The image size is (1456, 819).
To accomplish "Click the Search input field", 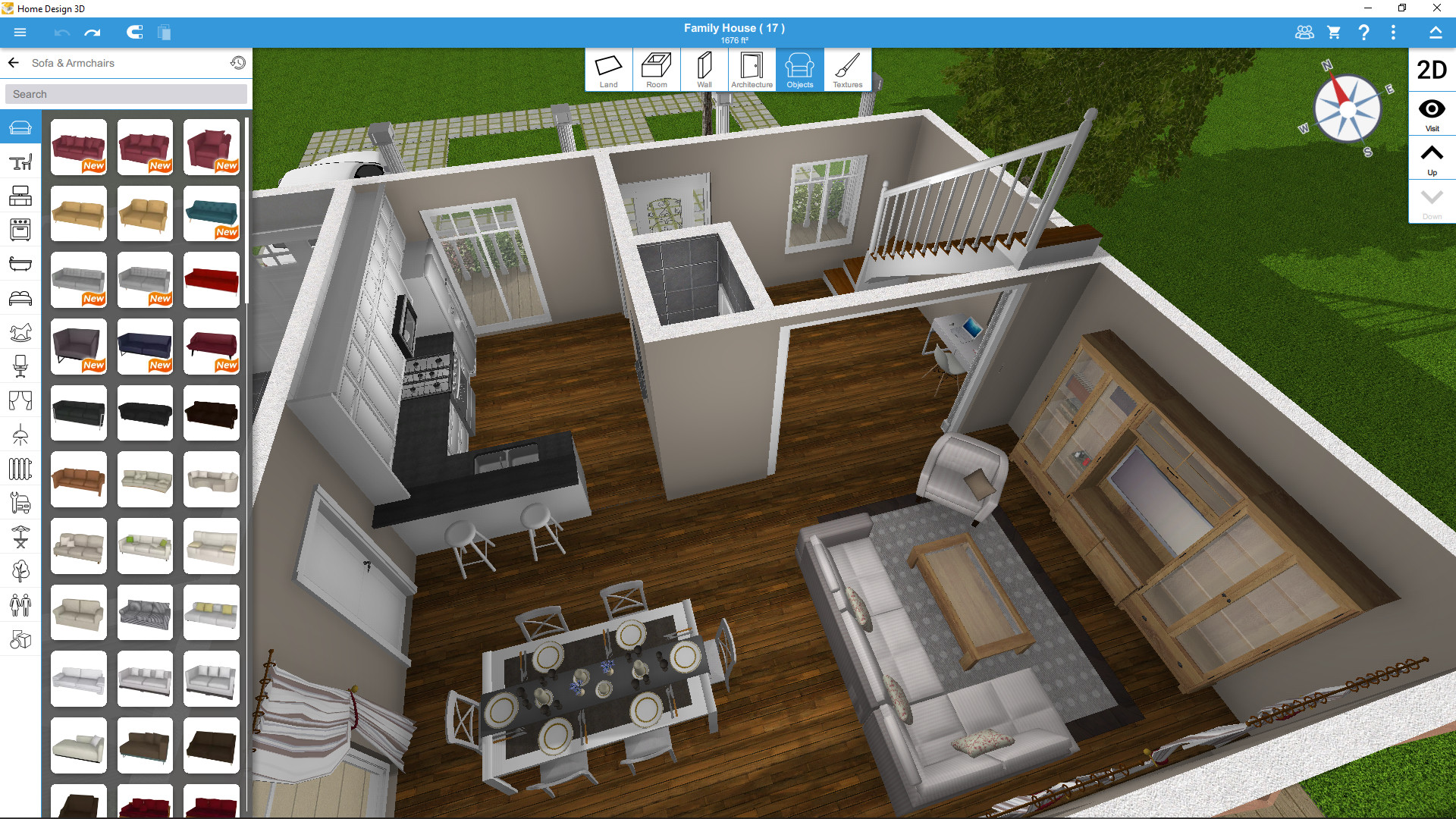I will [127, 94].
